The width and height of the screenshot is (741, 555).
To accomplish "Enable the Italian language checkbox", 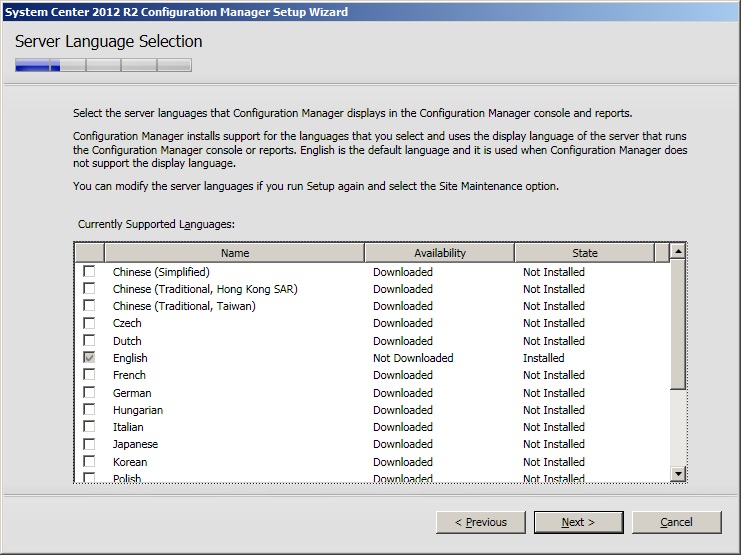I will coord(90,427).
